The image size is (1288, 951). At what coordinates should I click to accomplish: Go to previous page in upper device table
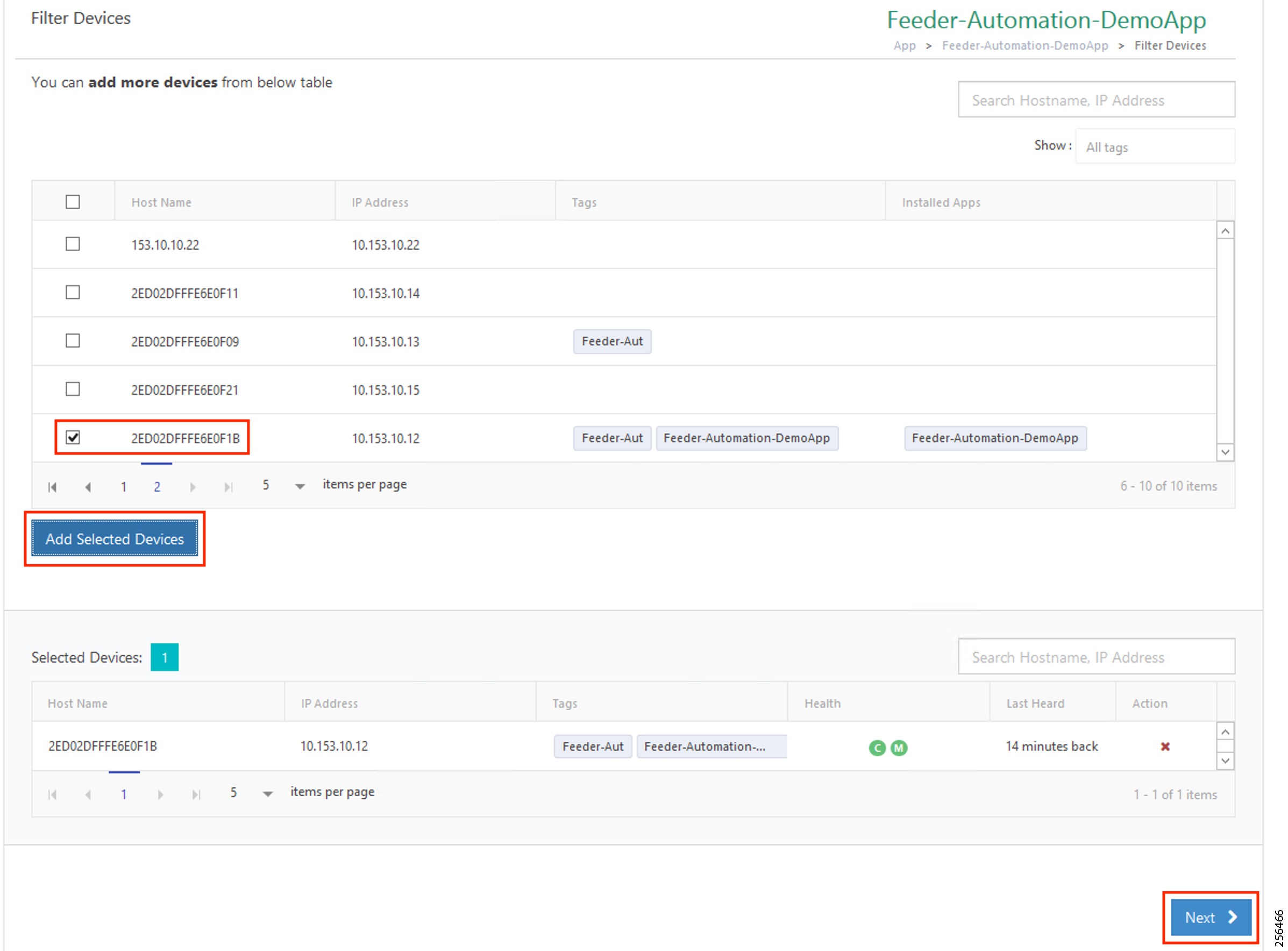pyautogui.click(x=88, y=487)
